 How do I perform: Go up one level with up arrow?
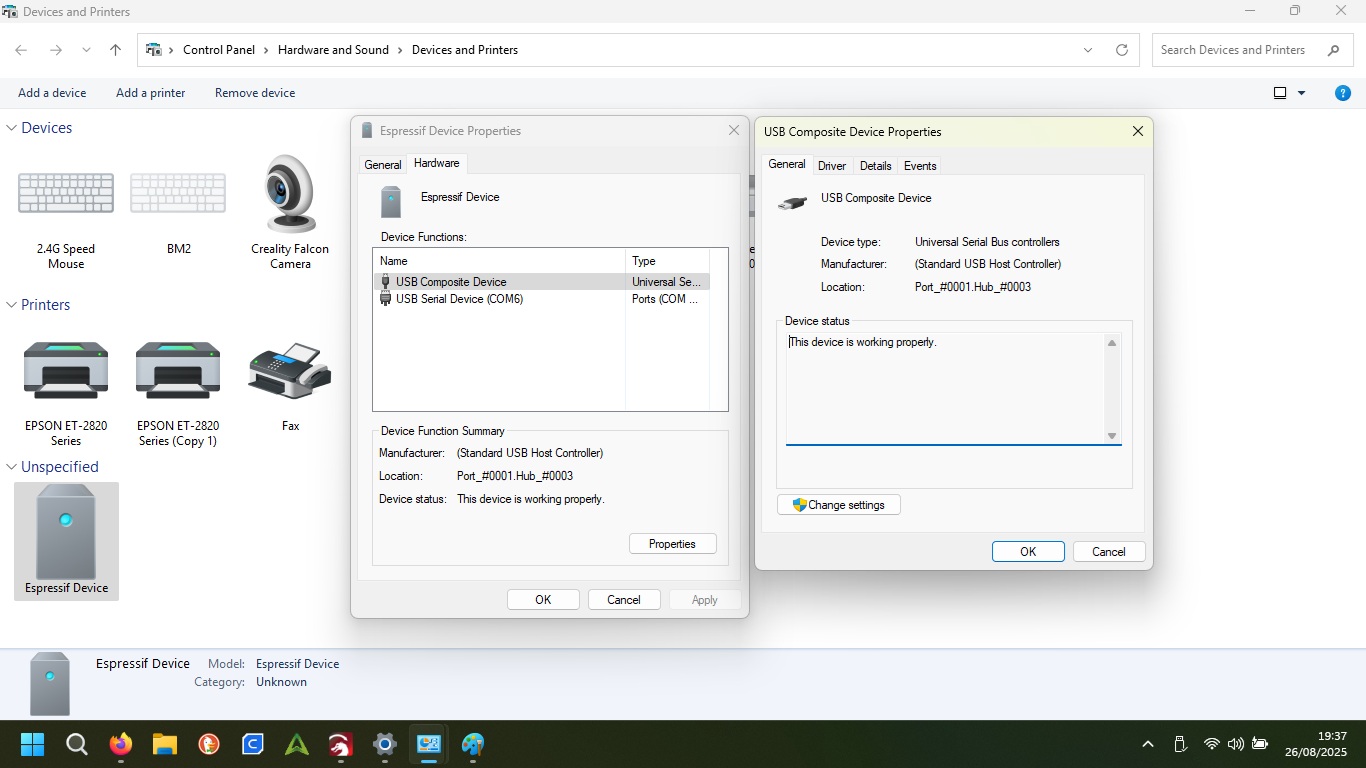(115, 50)
